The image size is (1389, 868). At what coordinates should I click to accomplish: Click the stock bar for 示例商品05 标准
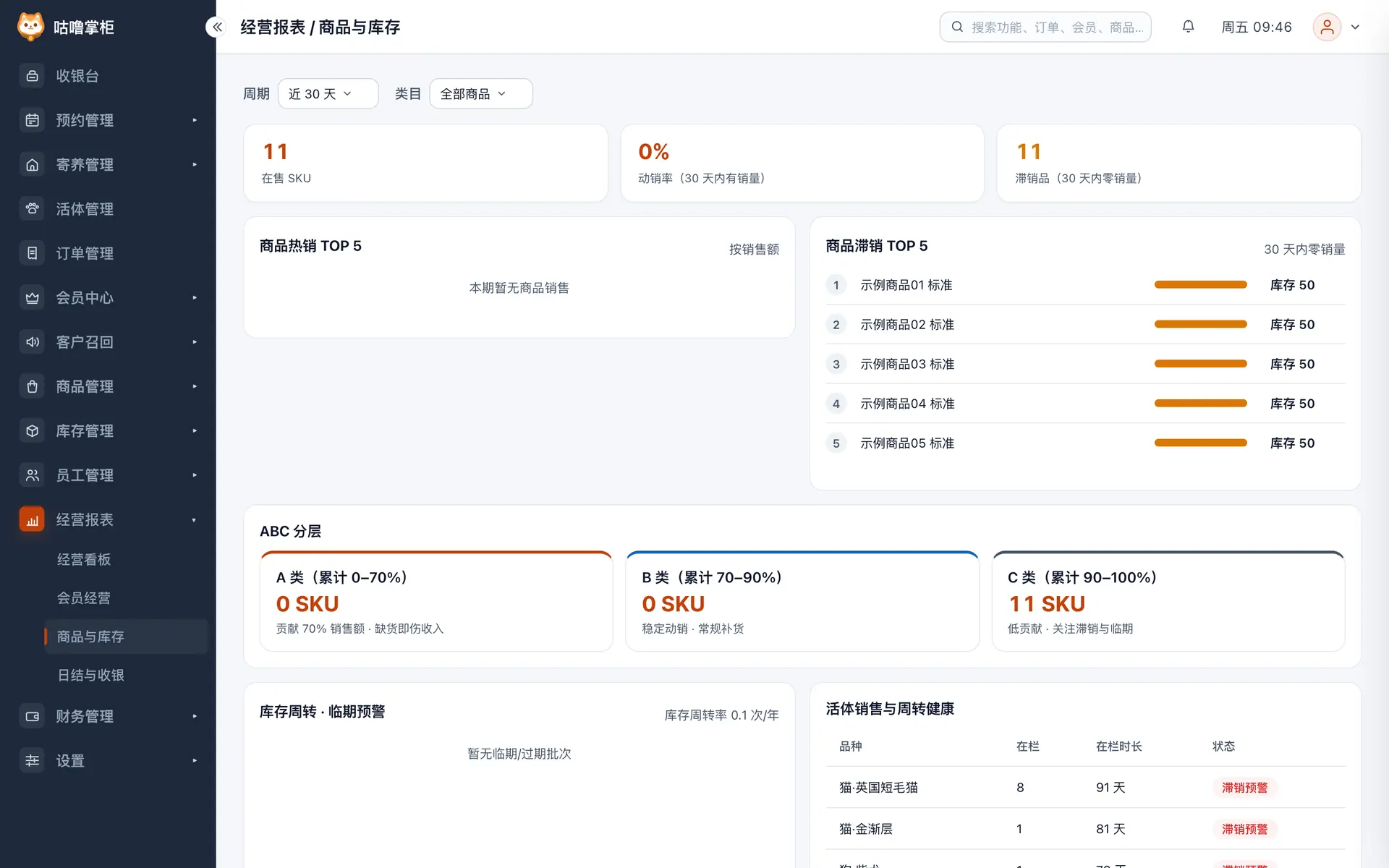1200,443
